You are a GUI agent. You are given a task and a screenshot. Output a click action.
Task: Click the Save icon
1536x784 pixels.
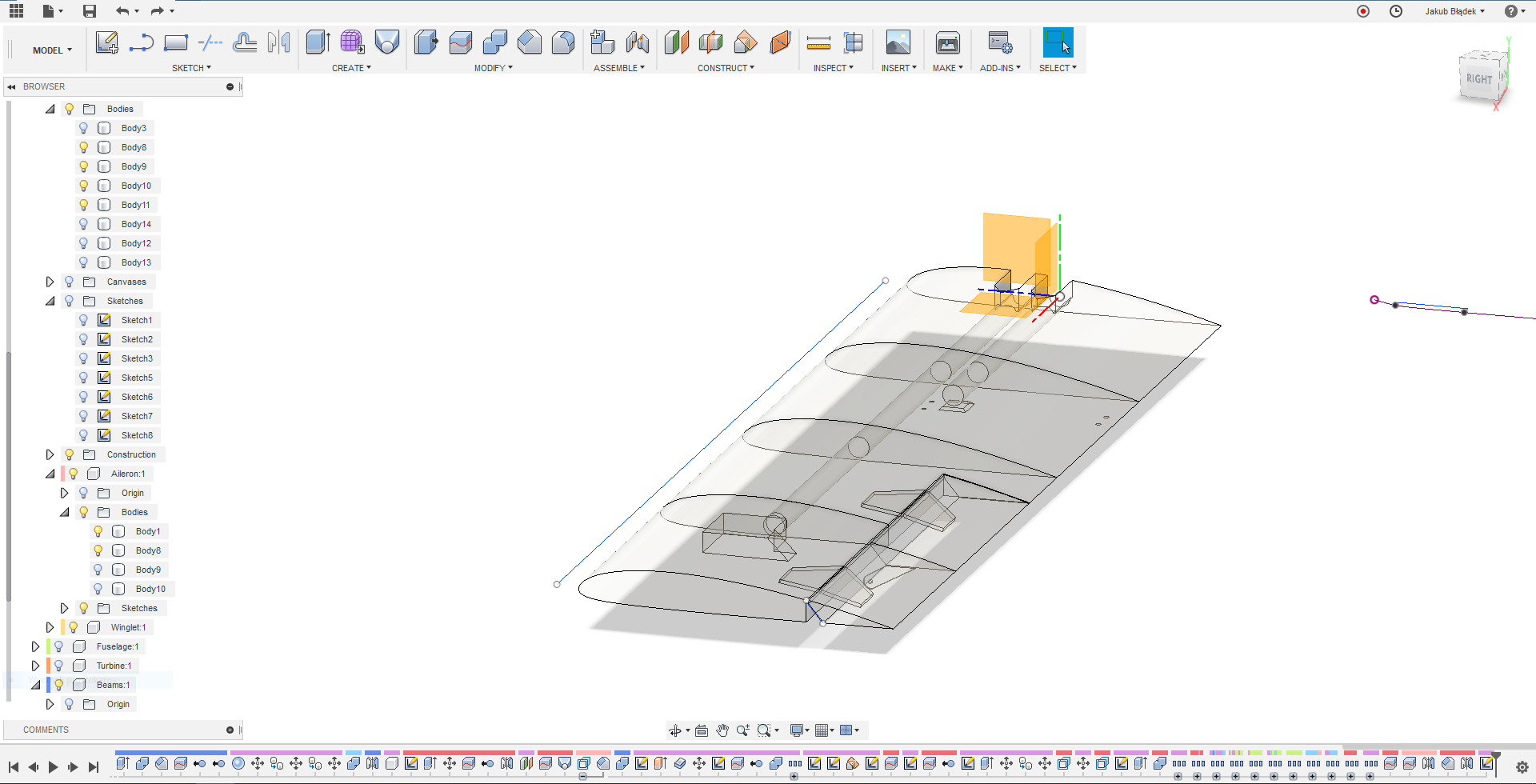90,11
